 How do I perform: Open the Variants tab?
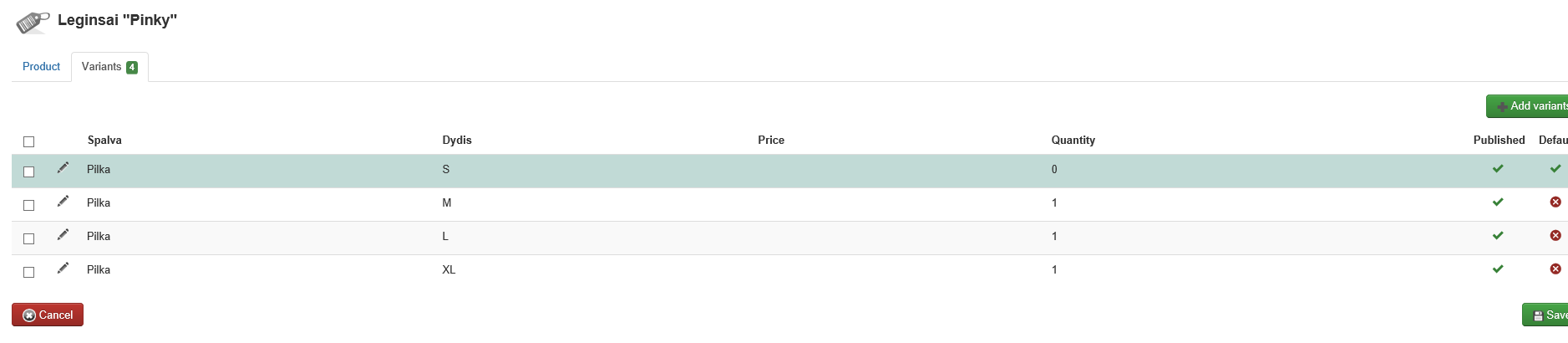[109, 67]
